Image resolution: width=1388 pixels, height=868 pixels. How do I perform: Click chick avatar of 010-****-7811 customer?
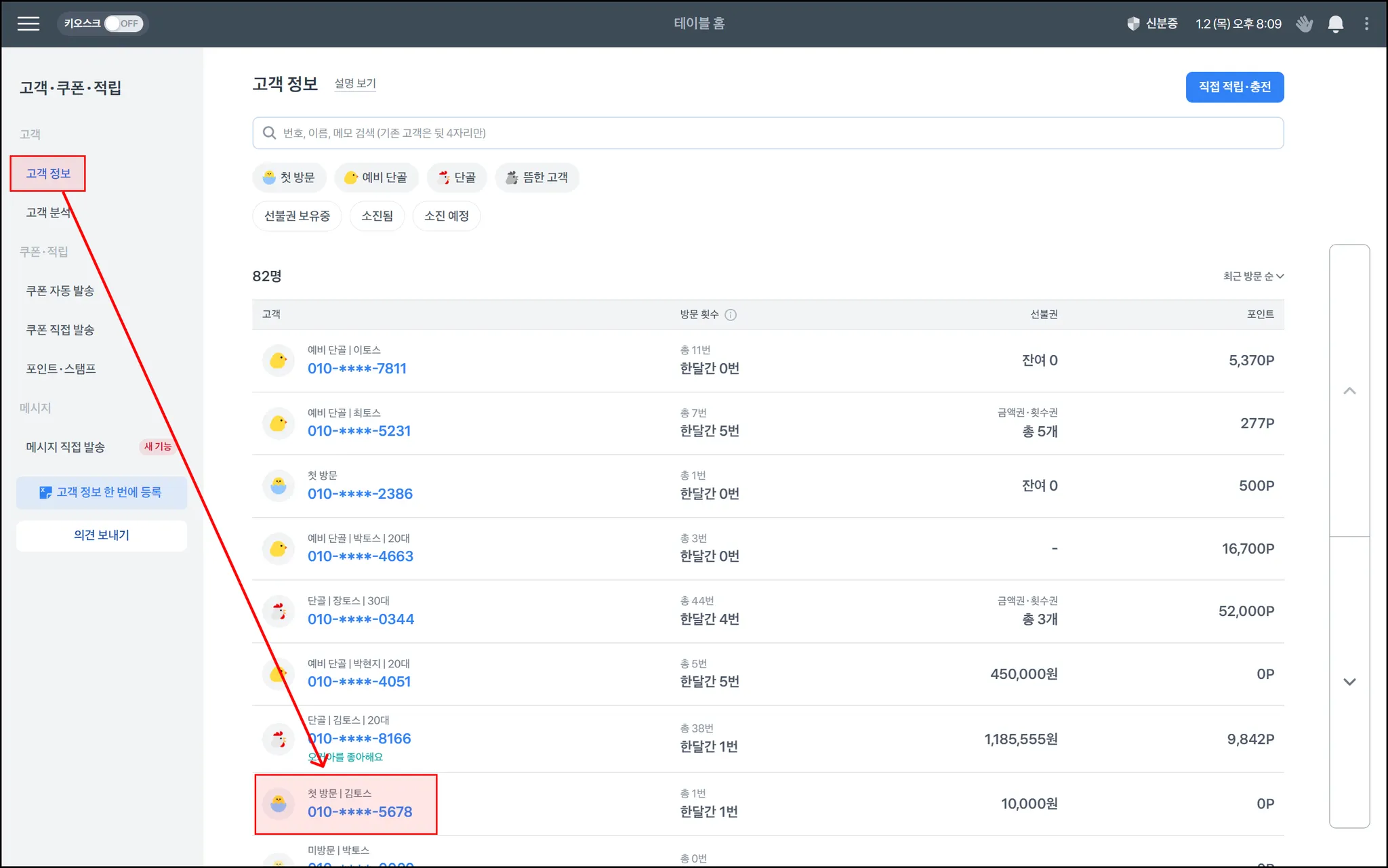pos(279,360)
